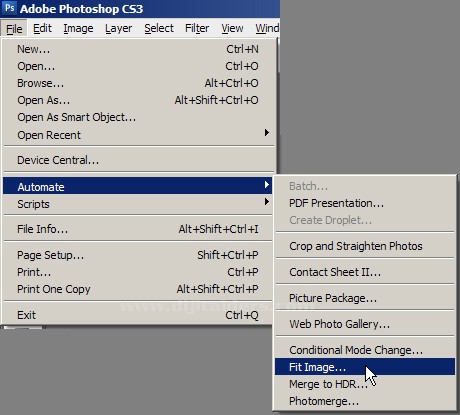This screenshot has width=460, height=415.
Task: Open the Layer menu
Action: (x=118, y=29)
